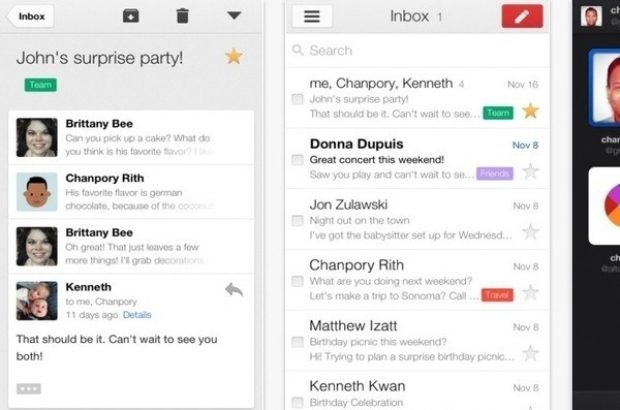
Task: Check the box for Chanpory Rith email
Action: coord(297,281)
